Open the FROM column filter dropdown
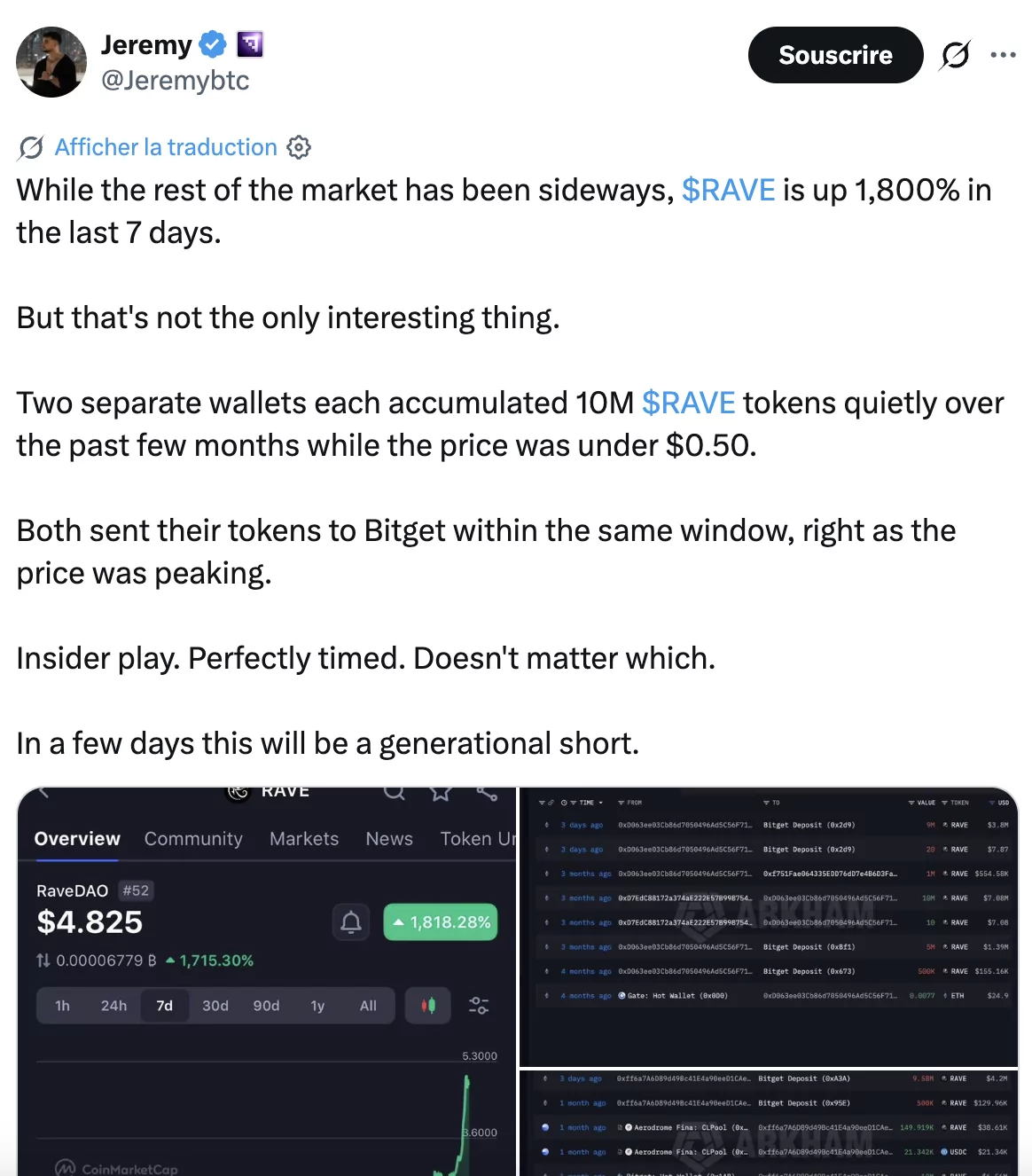The width and height of the screenshot is (1032, 1176). [x=620, y=803]
